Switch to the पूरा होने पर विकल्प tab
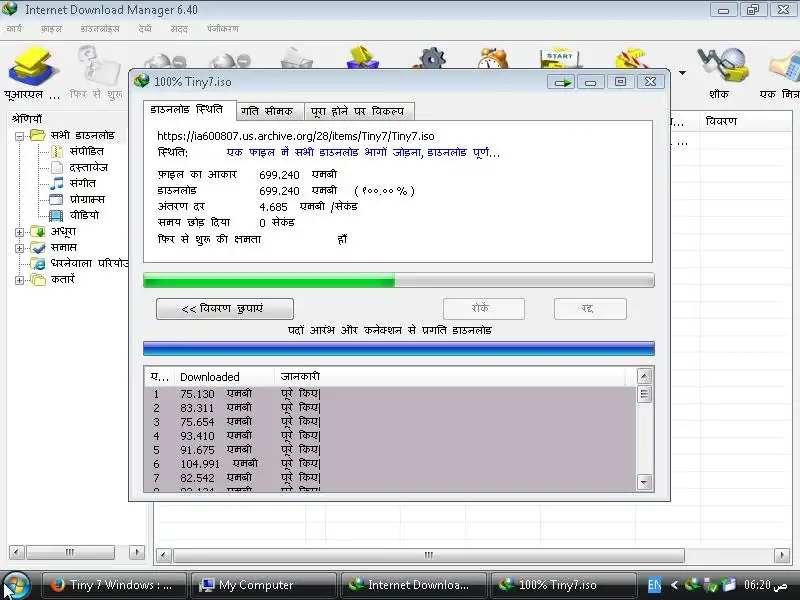The image size is (800, 600). pyautogui.click(x=359, y=111)
